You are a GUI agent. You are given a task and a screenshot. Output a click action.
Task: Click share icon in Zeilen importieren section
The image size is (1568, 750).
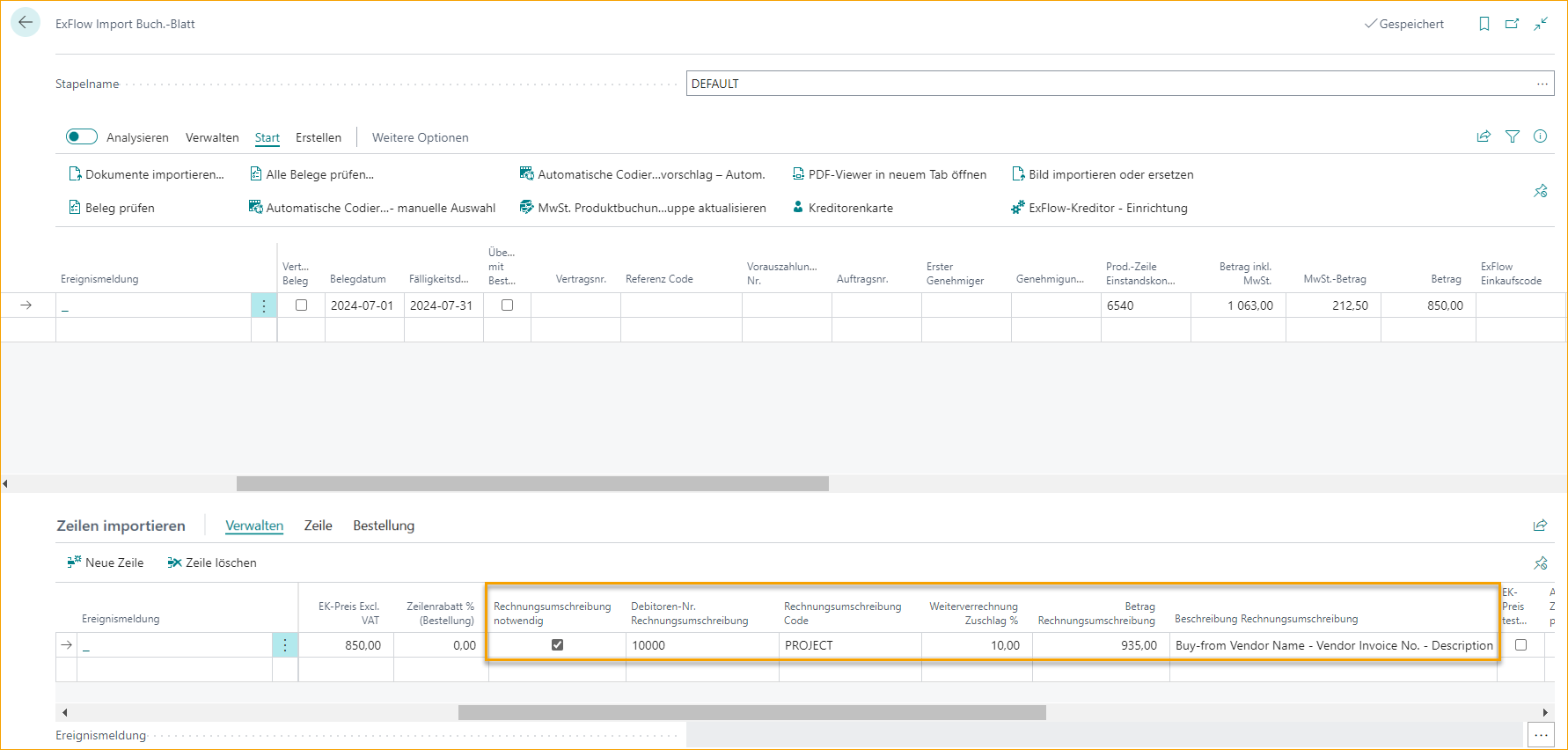[x=1540, y=526]
